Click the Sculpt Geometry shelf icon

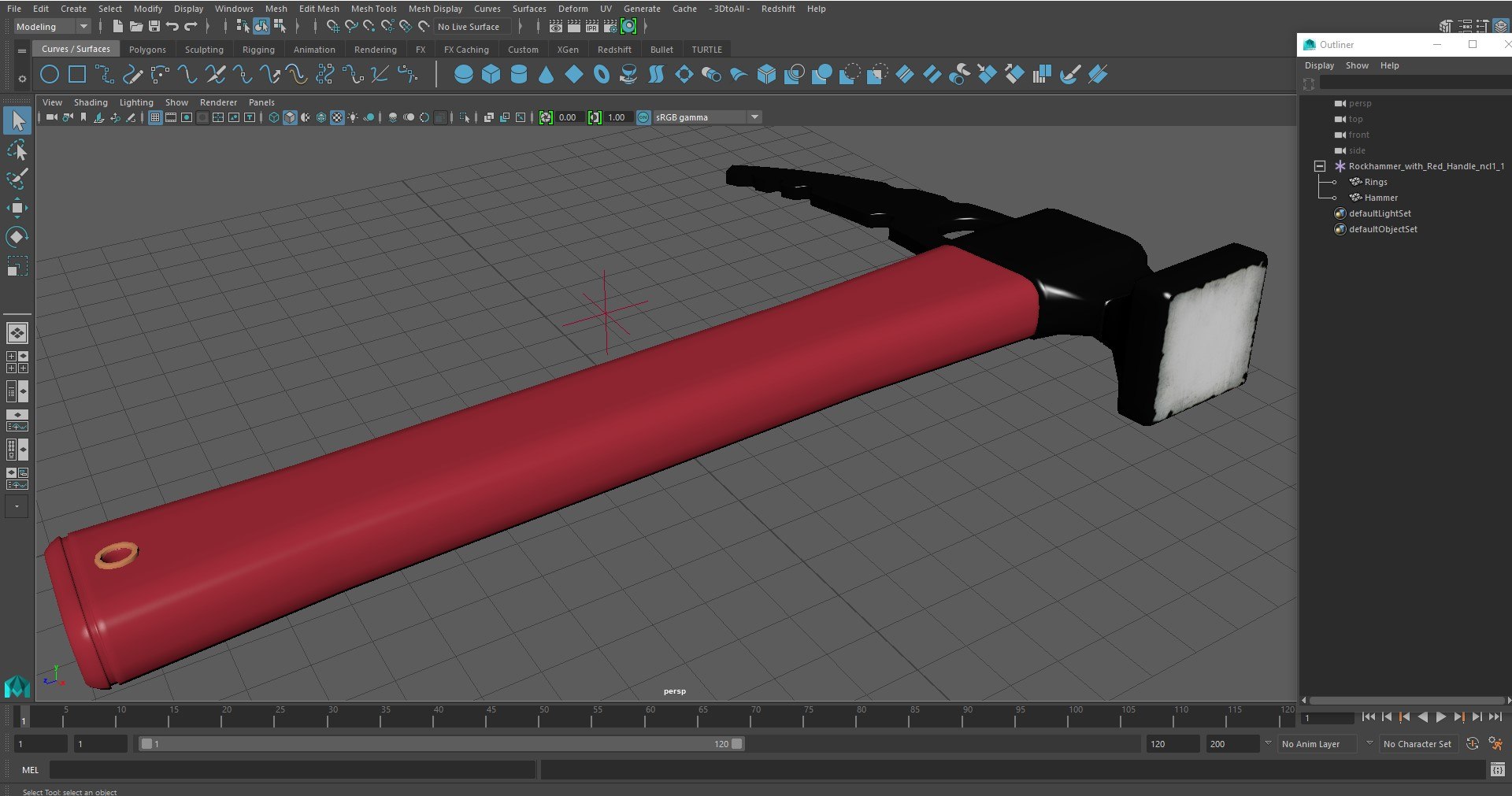click(x=1069, y=75)
